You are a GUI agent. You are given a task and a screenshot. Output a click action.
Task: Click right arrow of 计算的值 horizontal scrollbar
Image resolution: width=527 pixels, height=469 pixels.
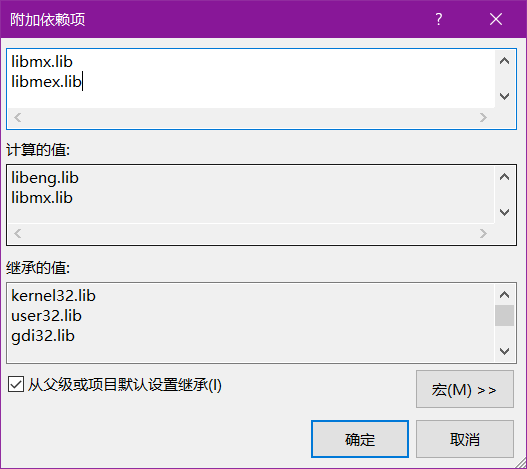pyautogui.click(x=483, y=233)
